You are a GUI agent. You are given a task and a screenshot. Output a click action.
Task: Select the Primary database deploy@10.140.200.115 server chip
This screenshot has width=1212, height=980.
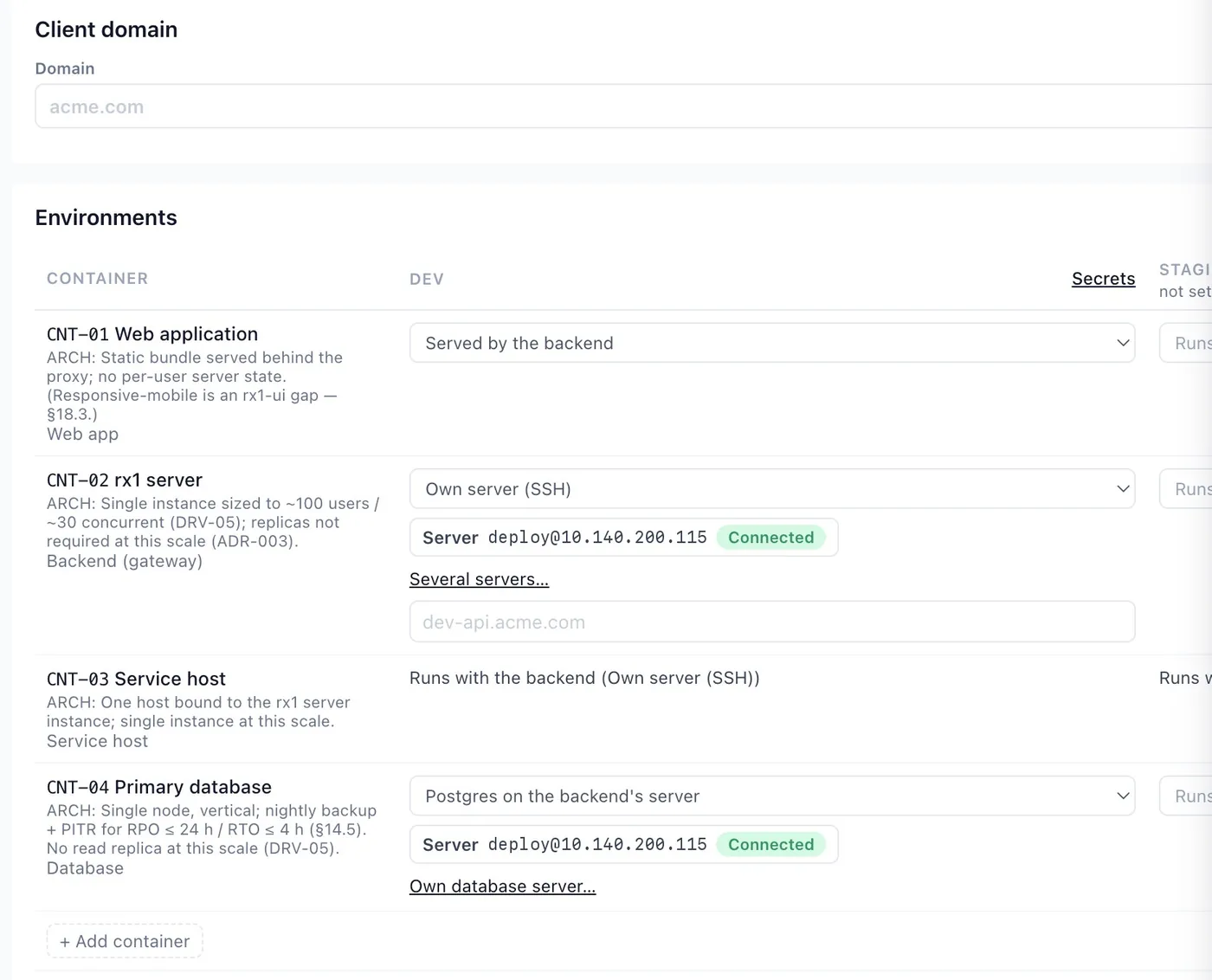coord(623,844)
